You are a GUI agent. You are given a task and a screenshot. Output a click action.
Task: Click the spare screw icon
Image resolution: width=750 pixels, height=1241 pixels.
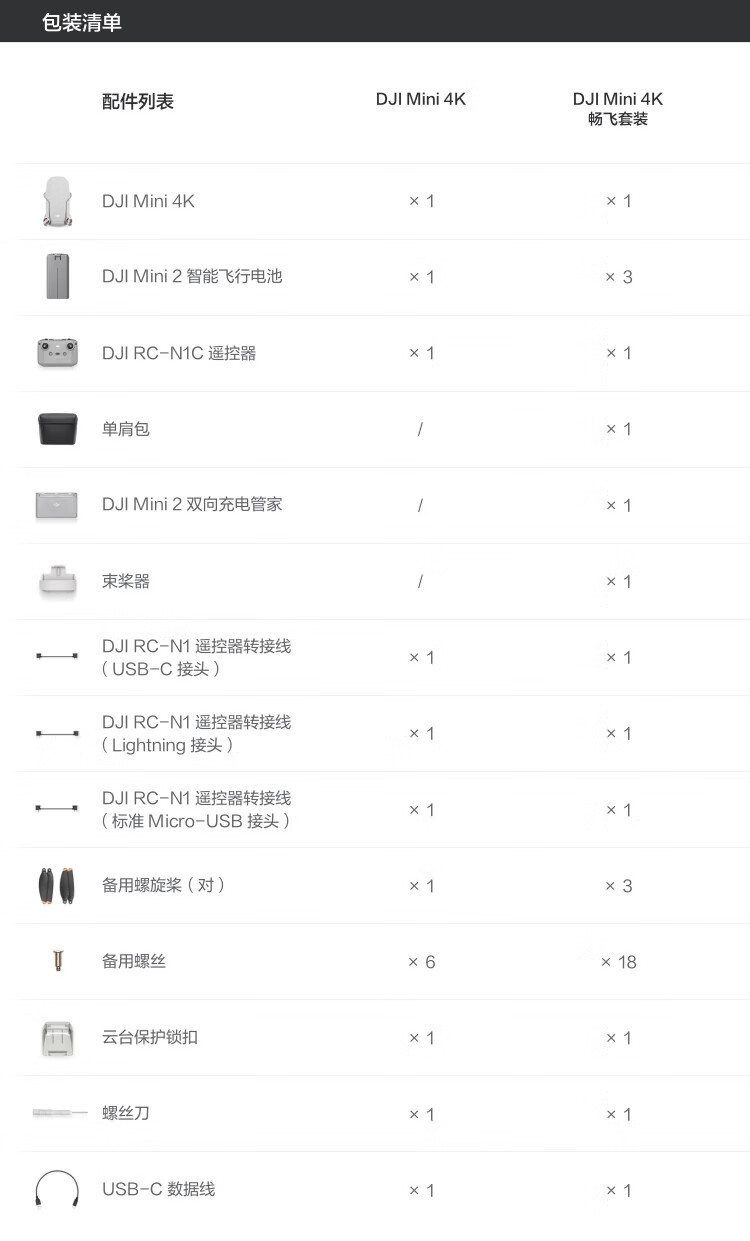pos(57,962)
